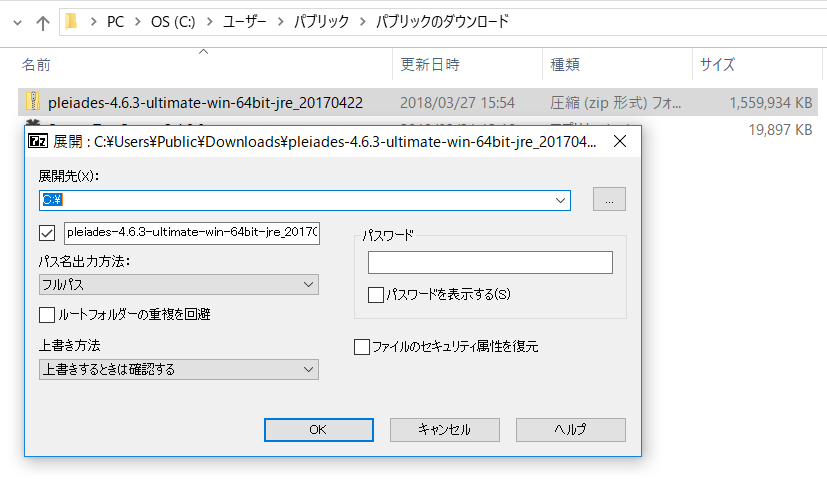The width and height of the screenshot is (827, 479).
Task: Browse for destination with ... button
Action: [609, 199]
